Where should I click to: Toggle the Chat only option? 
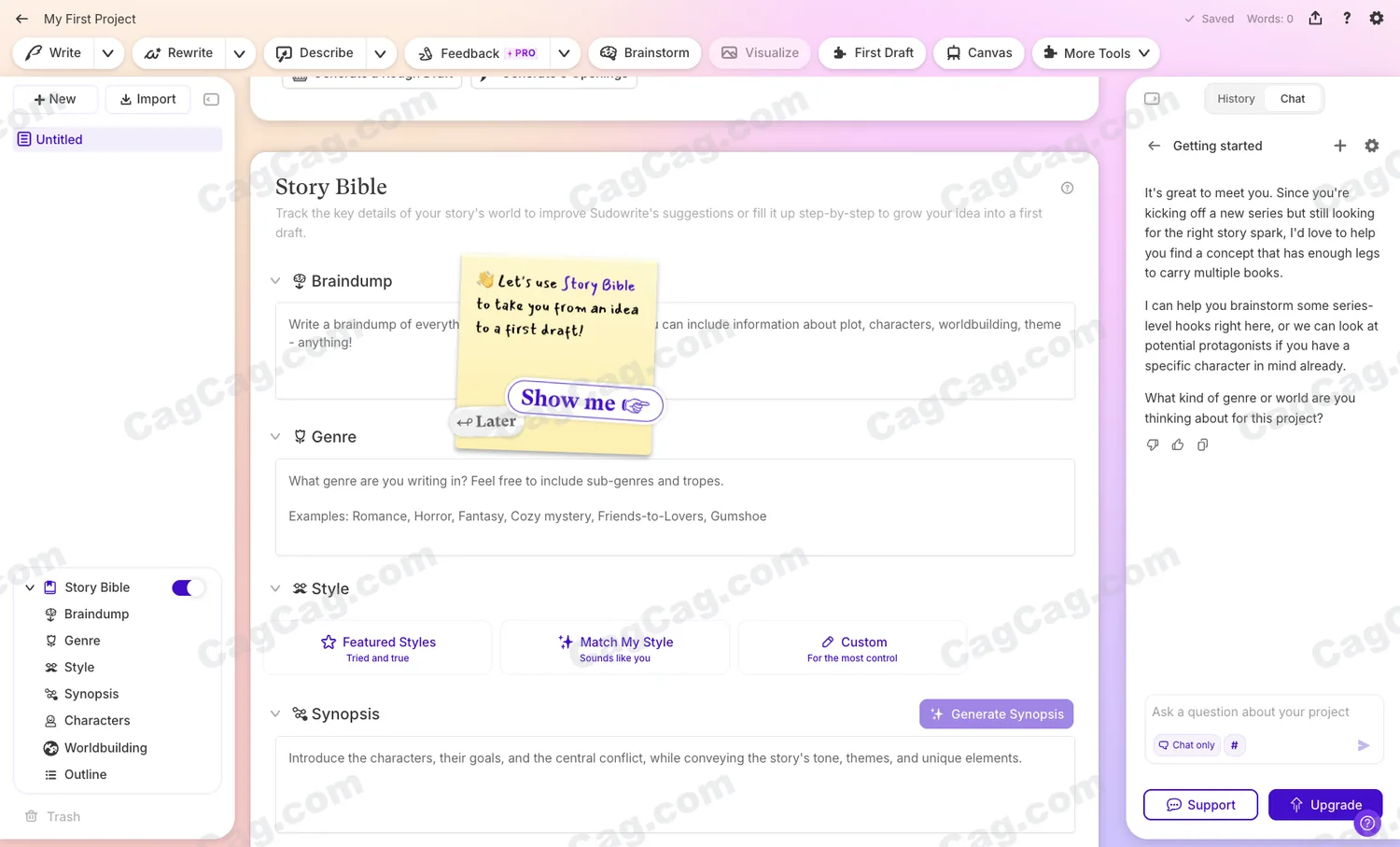[1186, 745]
